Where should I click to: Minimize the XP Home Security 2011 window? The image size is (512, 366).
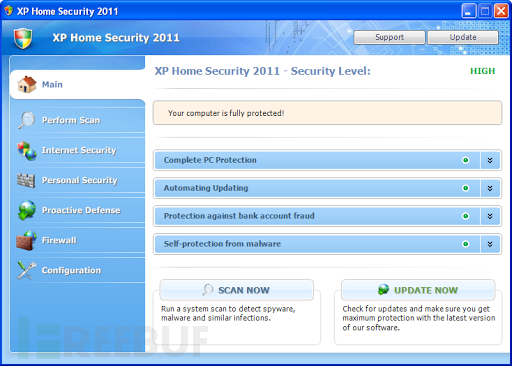pos(468,11)
